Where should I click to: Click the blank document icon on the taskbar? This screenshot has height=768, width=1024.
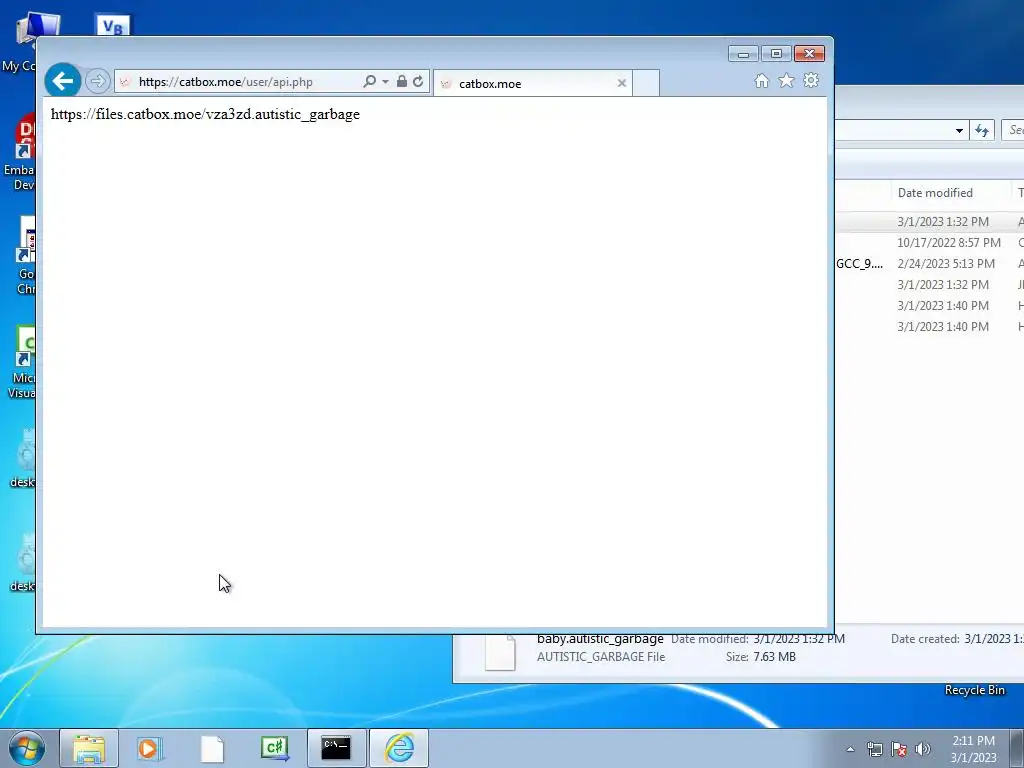(212, 748)
